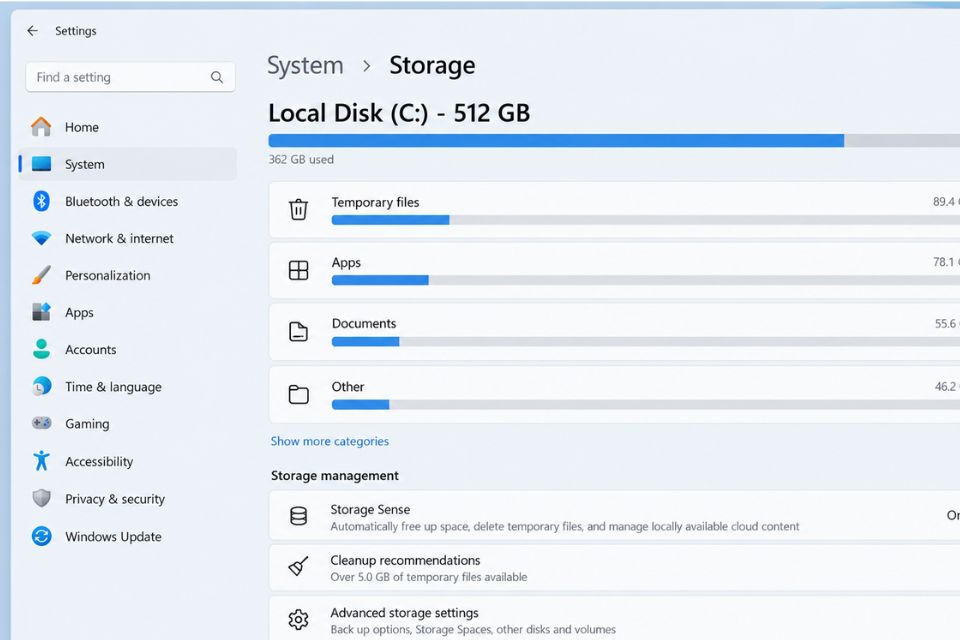Image resolution: width=960 pixels, height=640 pixels.
Task: Open Bluetooth & devices settings
Action: [x=127, y=201]
